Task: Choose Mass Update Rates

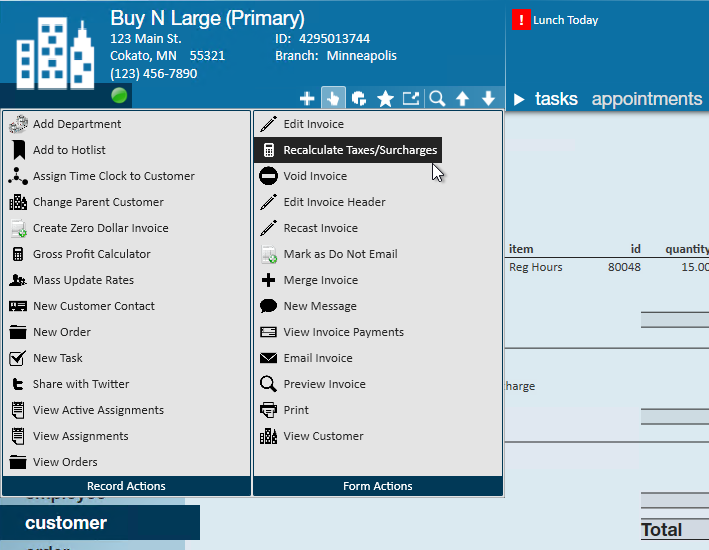Action: [127, 280]
